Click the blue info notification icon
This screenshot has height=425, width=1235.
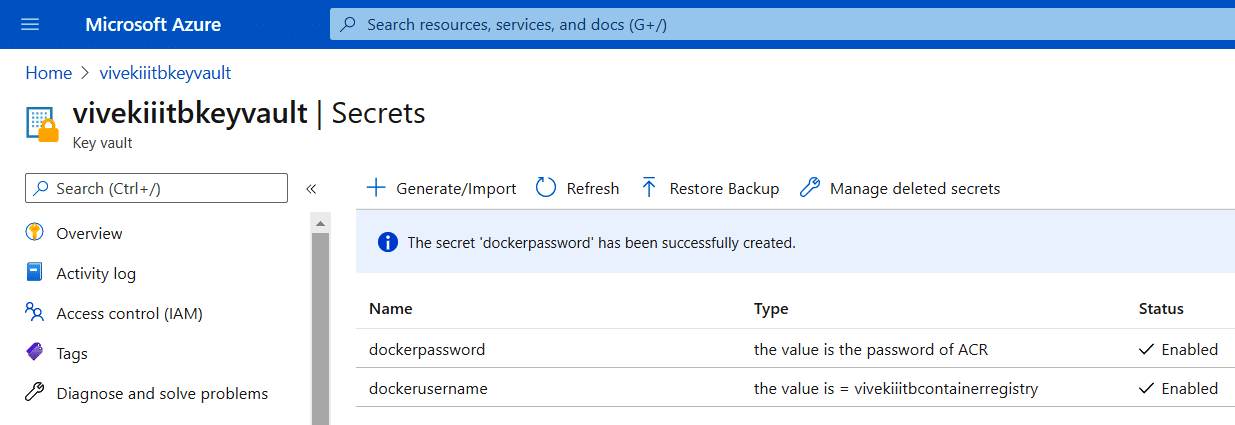(386, 243)
